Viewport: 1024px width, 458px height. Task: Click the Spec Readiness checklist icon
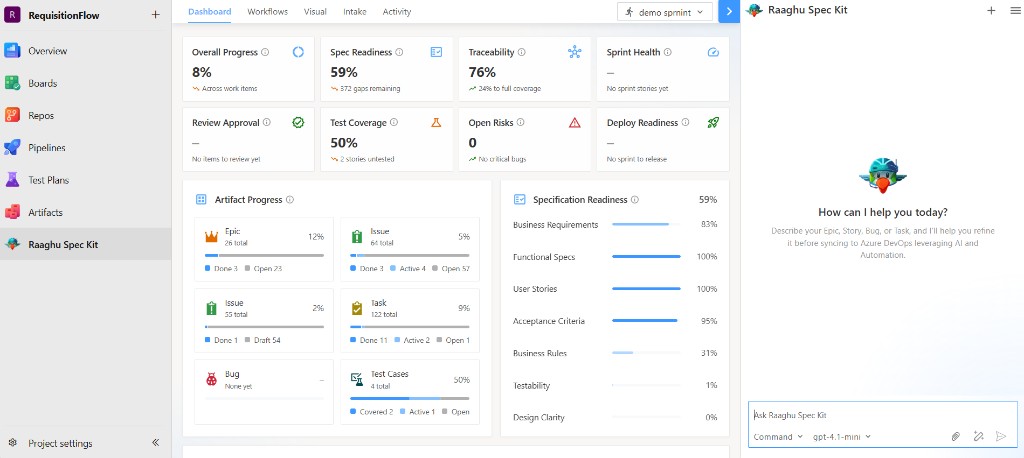coord(436,52)
